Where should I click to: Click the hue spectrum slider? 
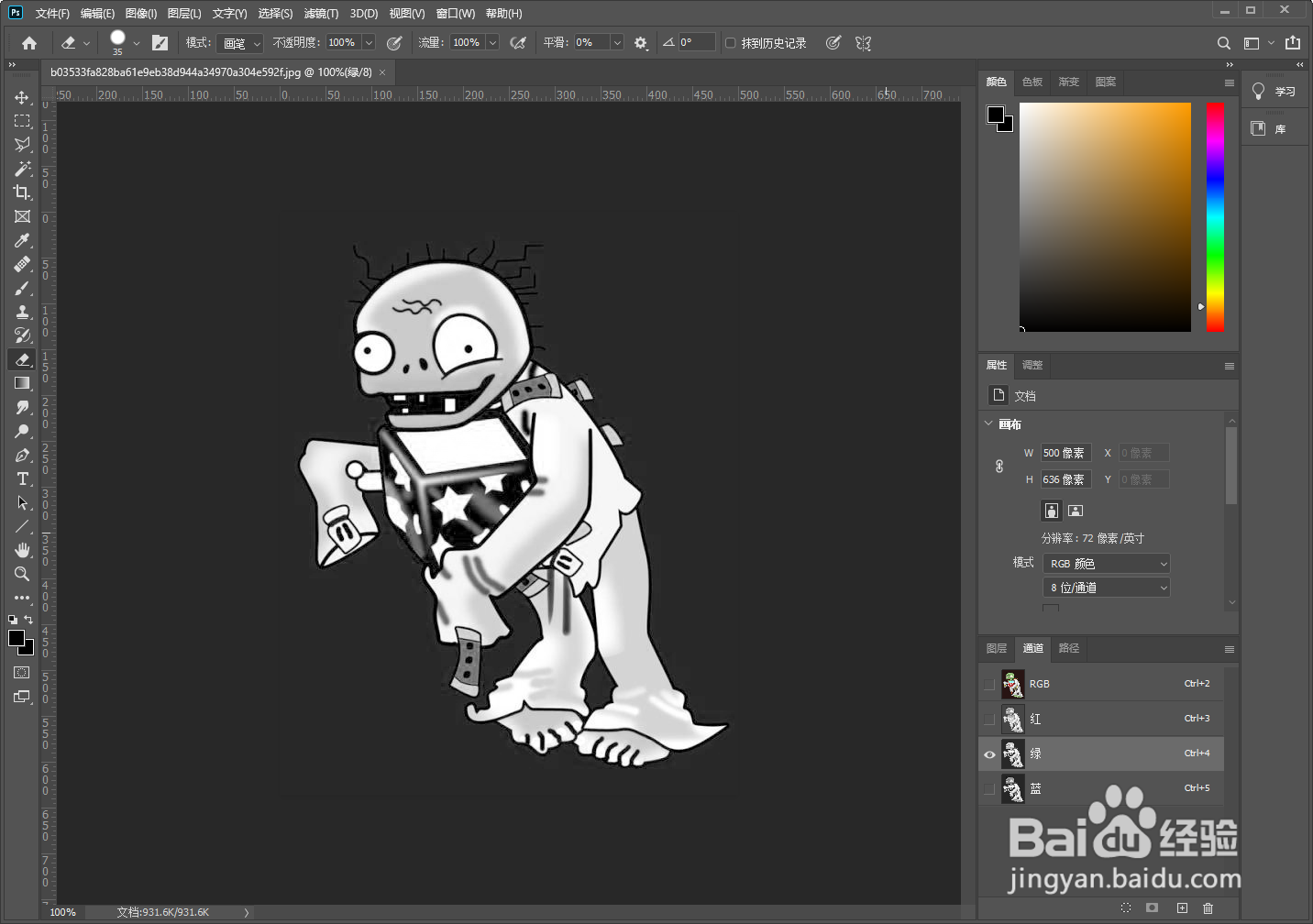click(x=1215, y=216)
